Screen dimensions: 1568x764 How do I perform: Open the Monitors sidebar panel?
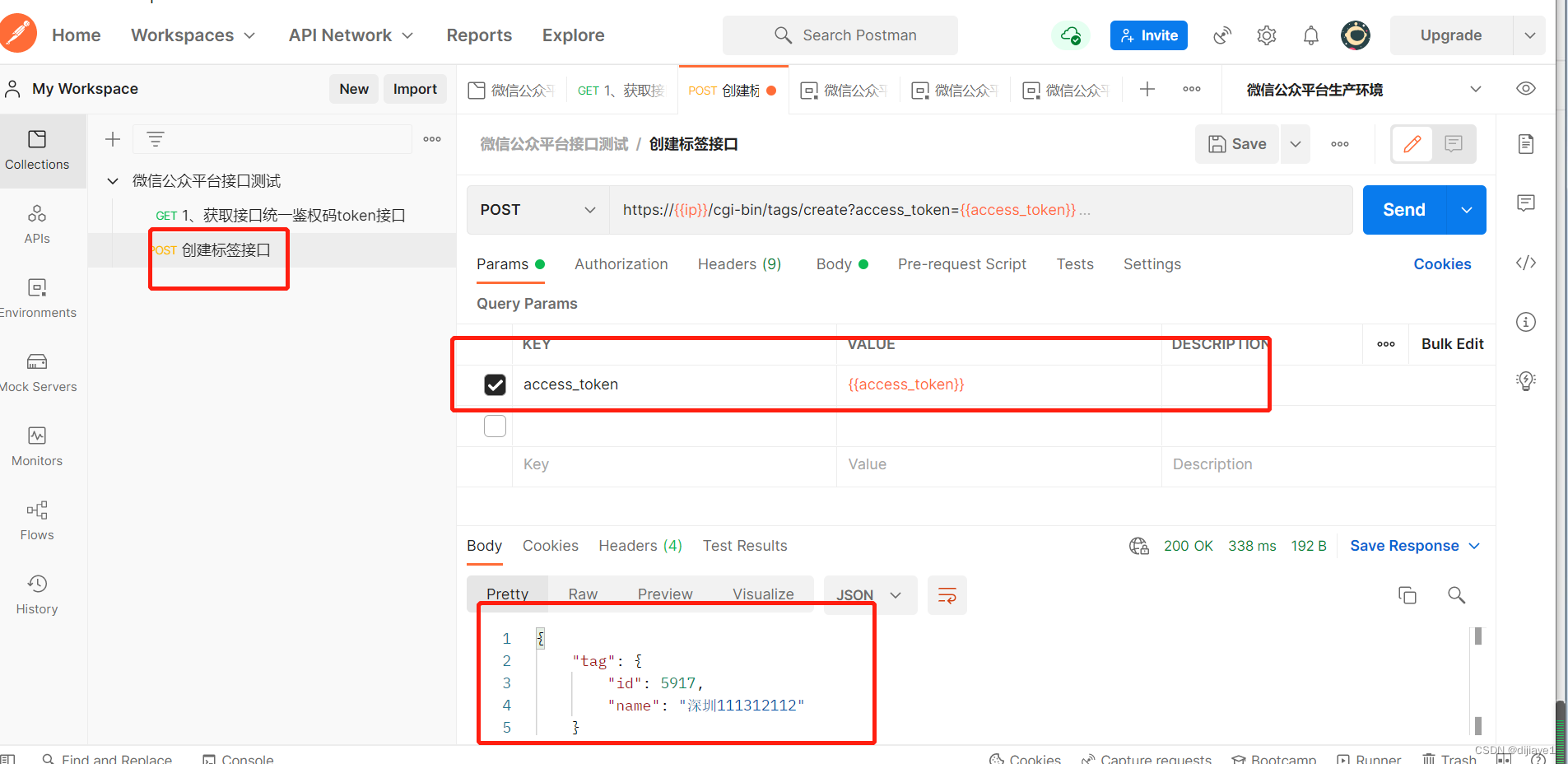pyautogui.click(x=37, y=447)
